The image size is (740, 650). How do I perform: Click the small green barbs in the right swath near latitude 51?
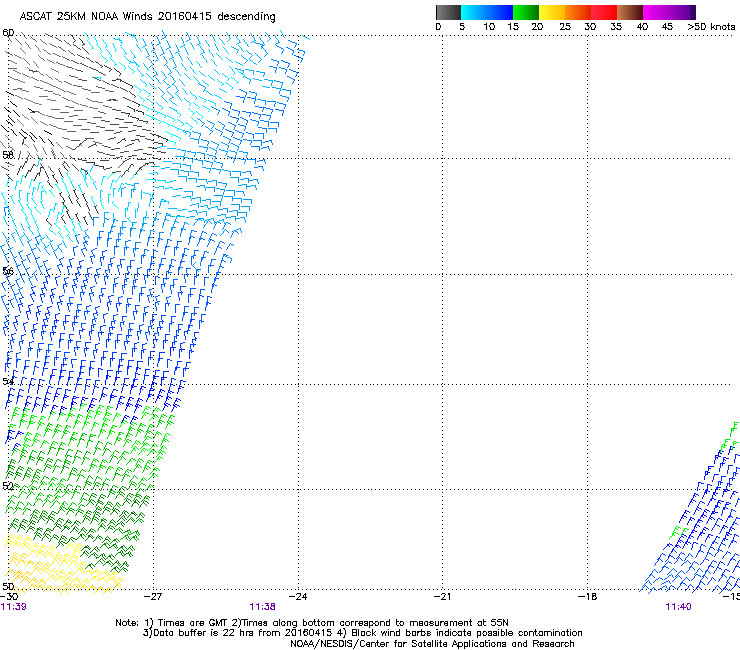(679, 532)
